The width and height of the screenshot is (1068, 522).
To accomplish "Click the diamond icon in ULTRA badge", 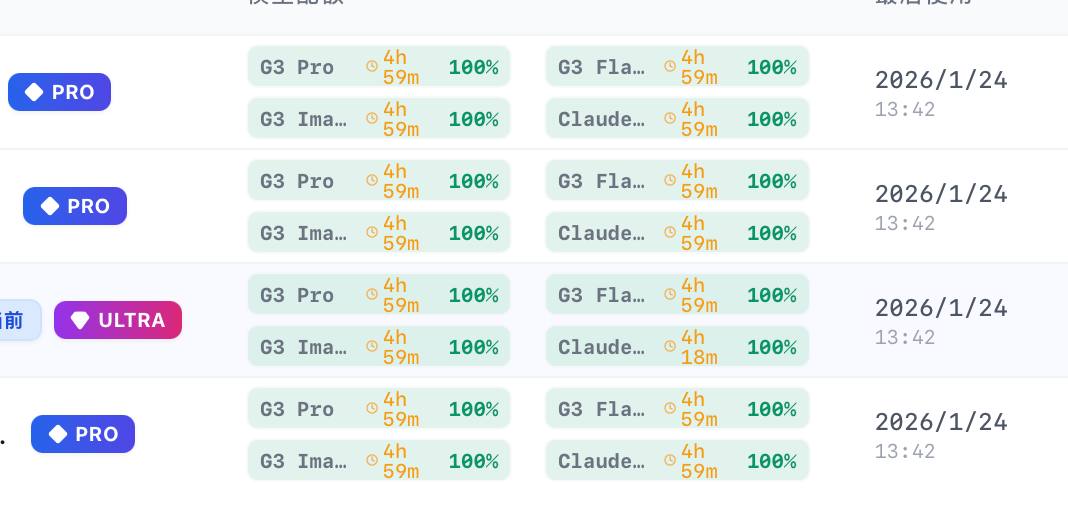I will (80, 320).
